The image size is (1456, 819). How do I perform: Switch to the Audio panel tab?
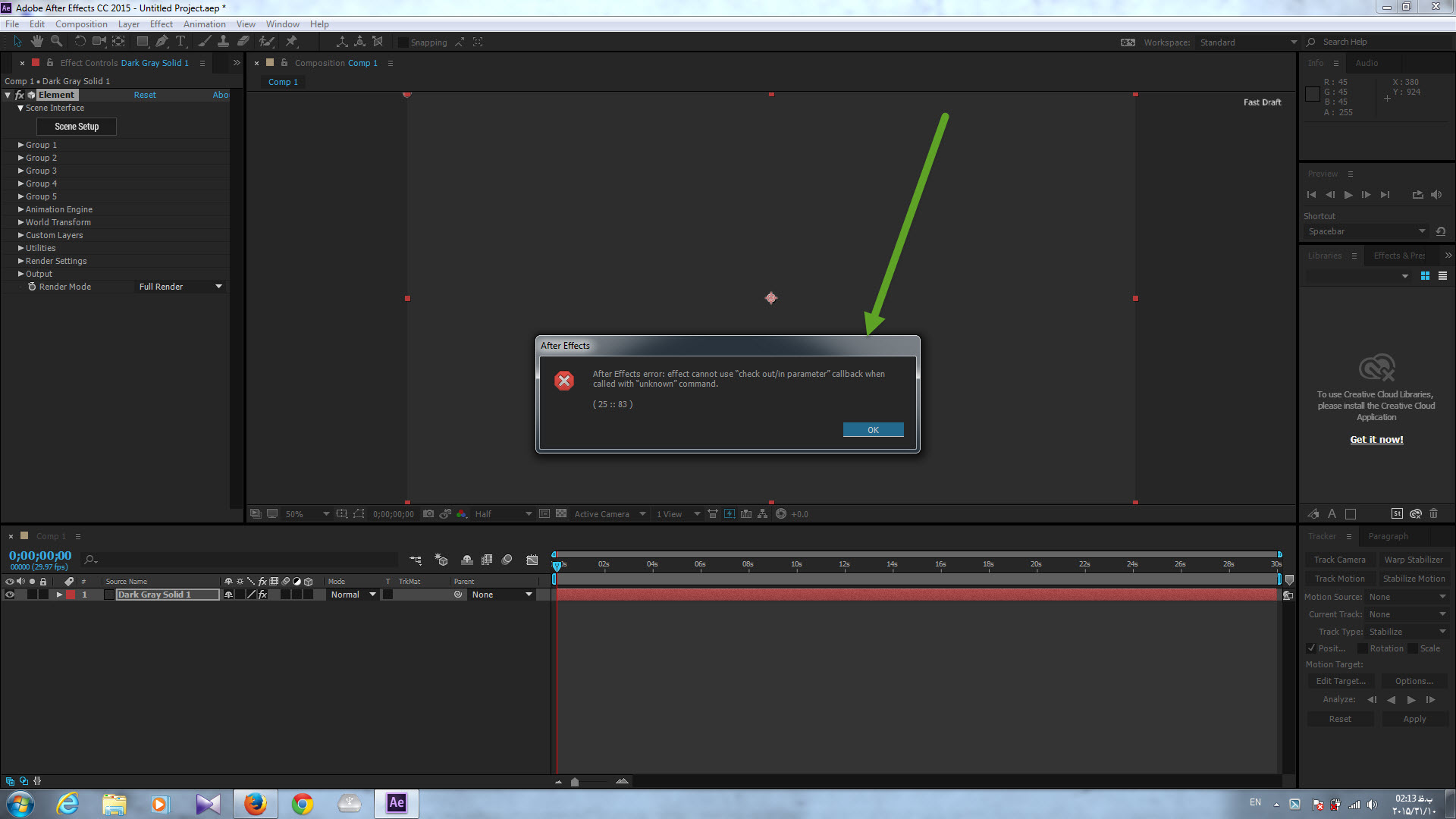point(1367,63)
